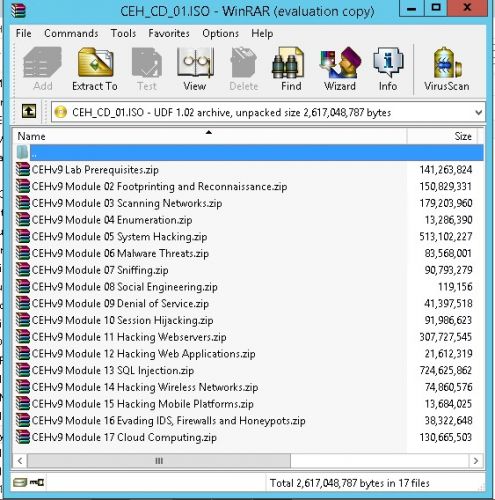495x500 pixels.
Task: Click the size value 724,625,862
Action: coord(446,370)
